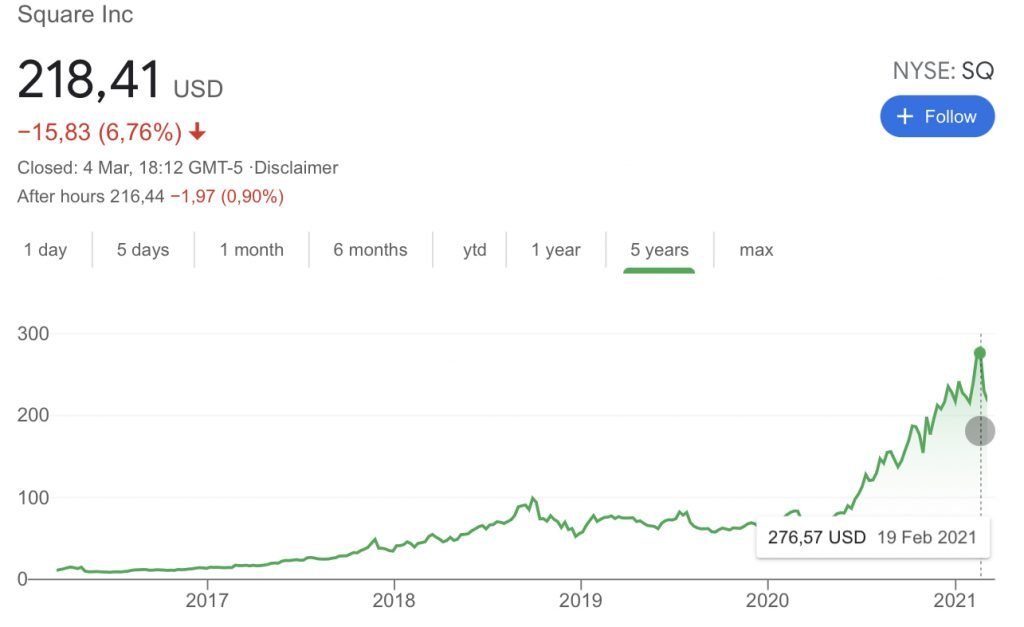The image size is (1024, 627).
Task: Click the Square Inc company title
Action: 75,15
